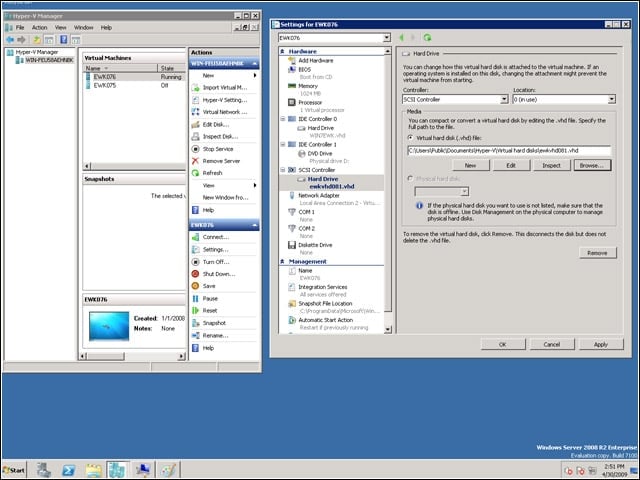Click the Apply button in Settings window
Screen dimensions: 640x480
(601, 344)
